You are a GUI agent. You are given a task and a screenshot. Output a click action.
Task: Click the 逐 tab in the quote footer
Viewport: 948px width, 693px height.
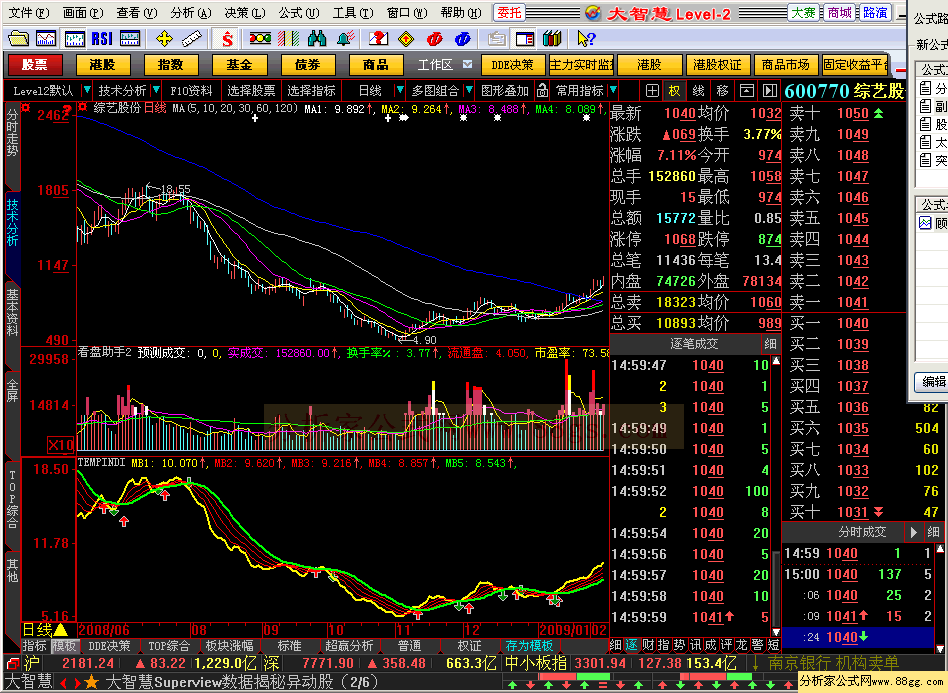point(631,645)
